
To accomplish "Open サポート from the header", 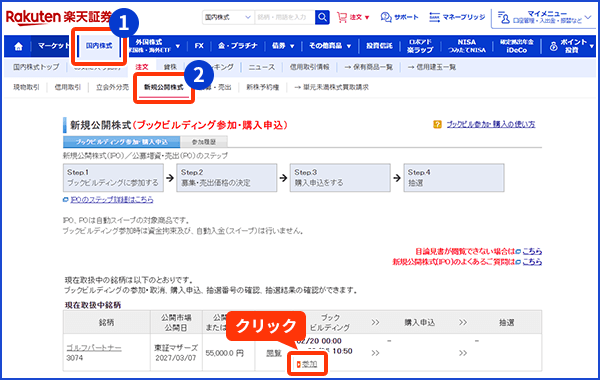I will click(x=399, y=17).
